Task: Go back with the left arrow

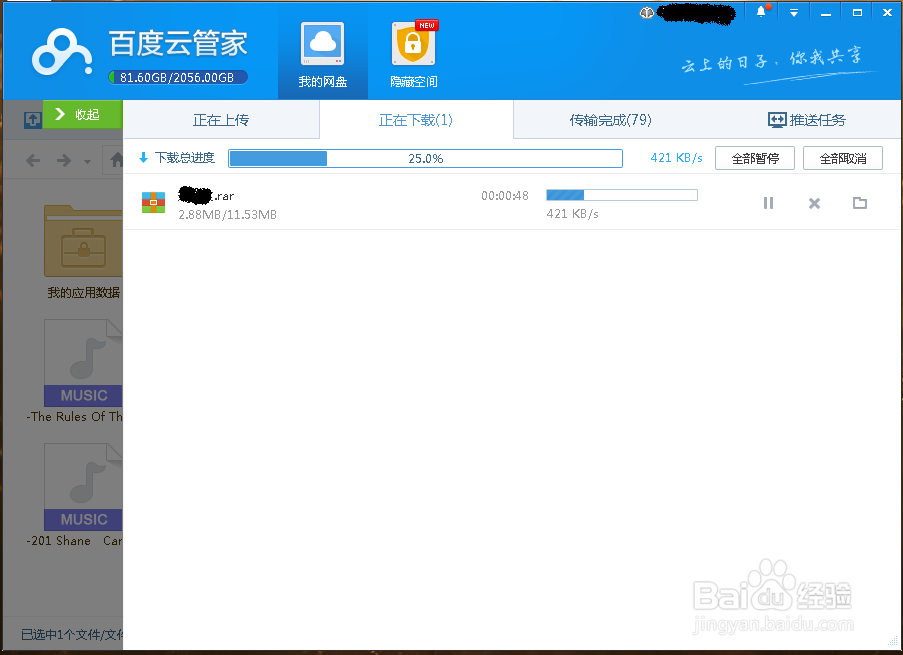Action: [x=33, y=160]
